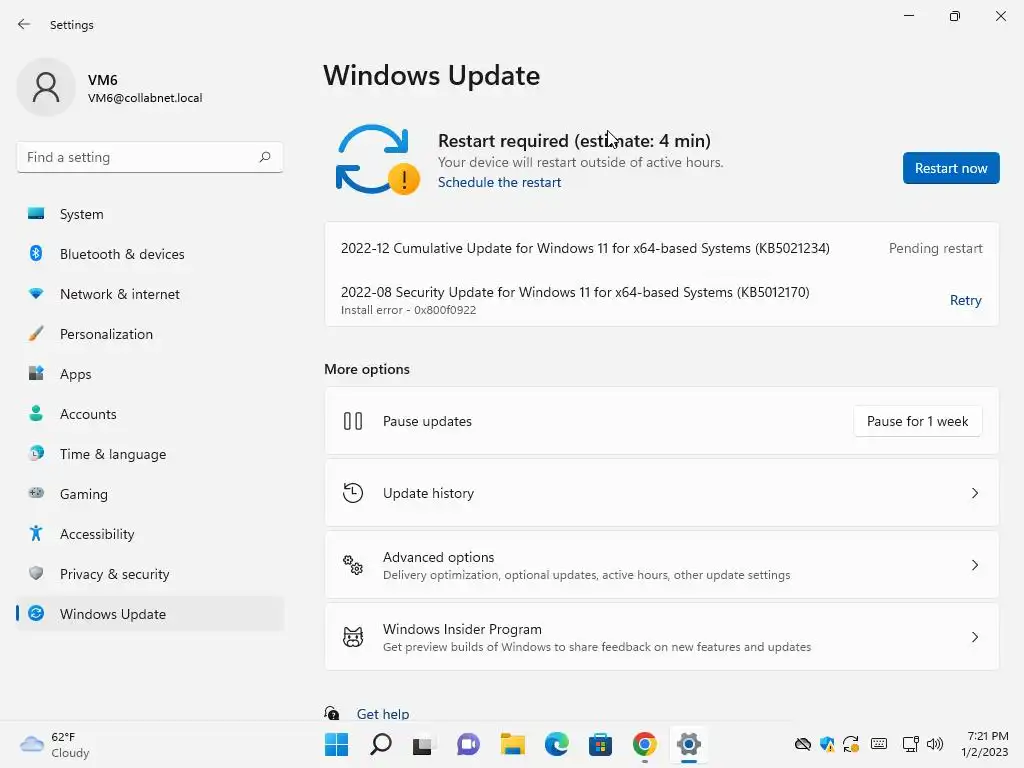Go to Bluetooth & devices
Image resolution: width=1024 pixels, height=768 pixels.
point(150,254)
